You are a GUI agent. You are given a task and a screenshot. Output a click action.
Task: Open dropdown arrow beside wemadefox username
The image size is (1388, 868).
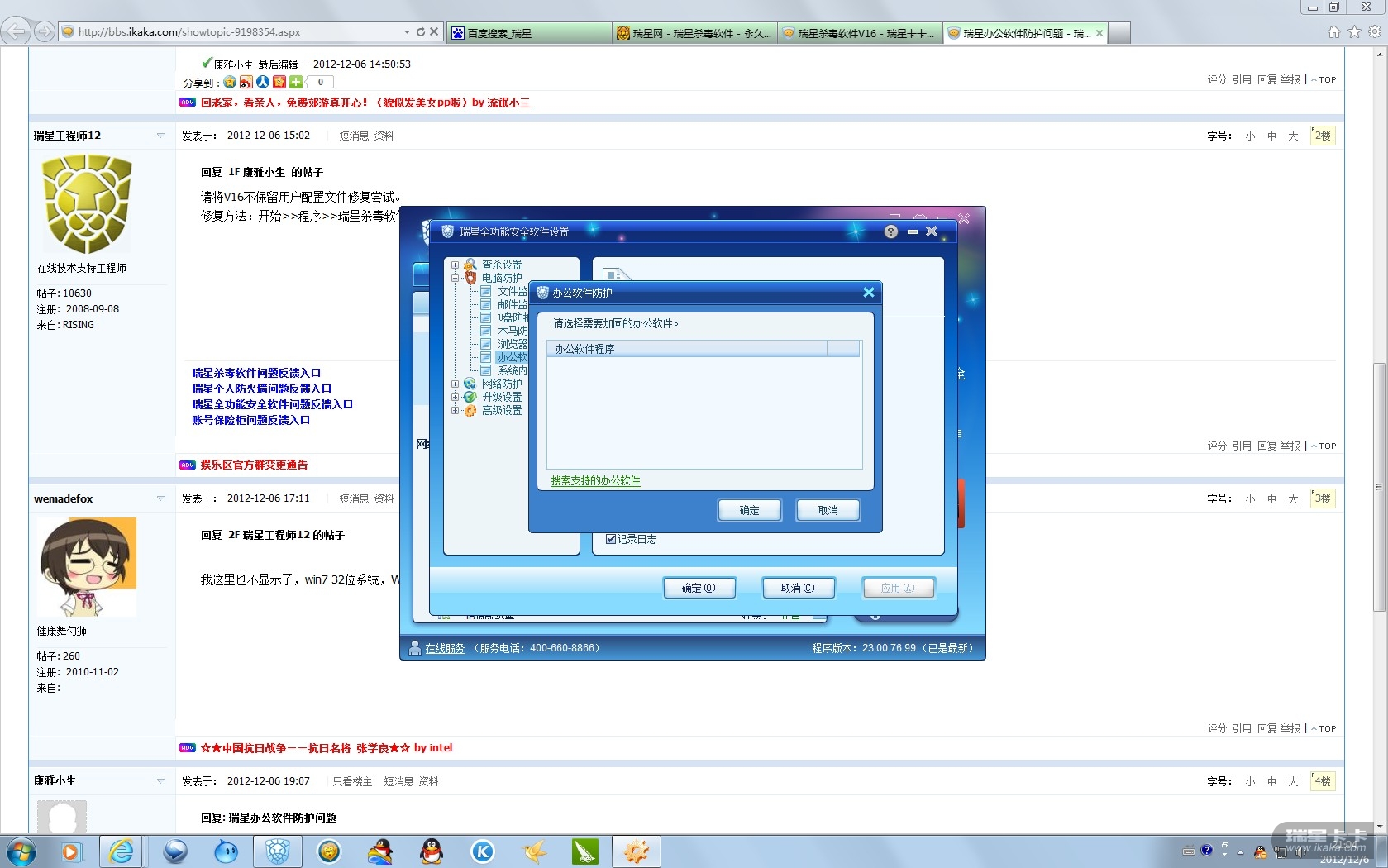160,498
